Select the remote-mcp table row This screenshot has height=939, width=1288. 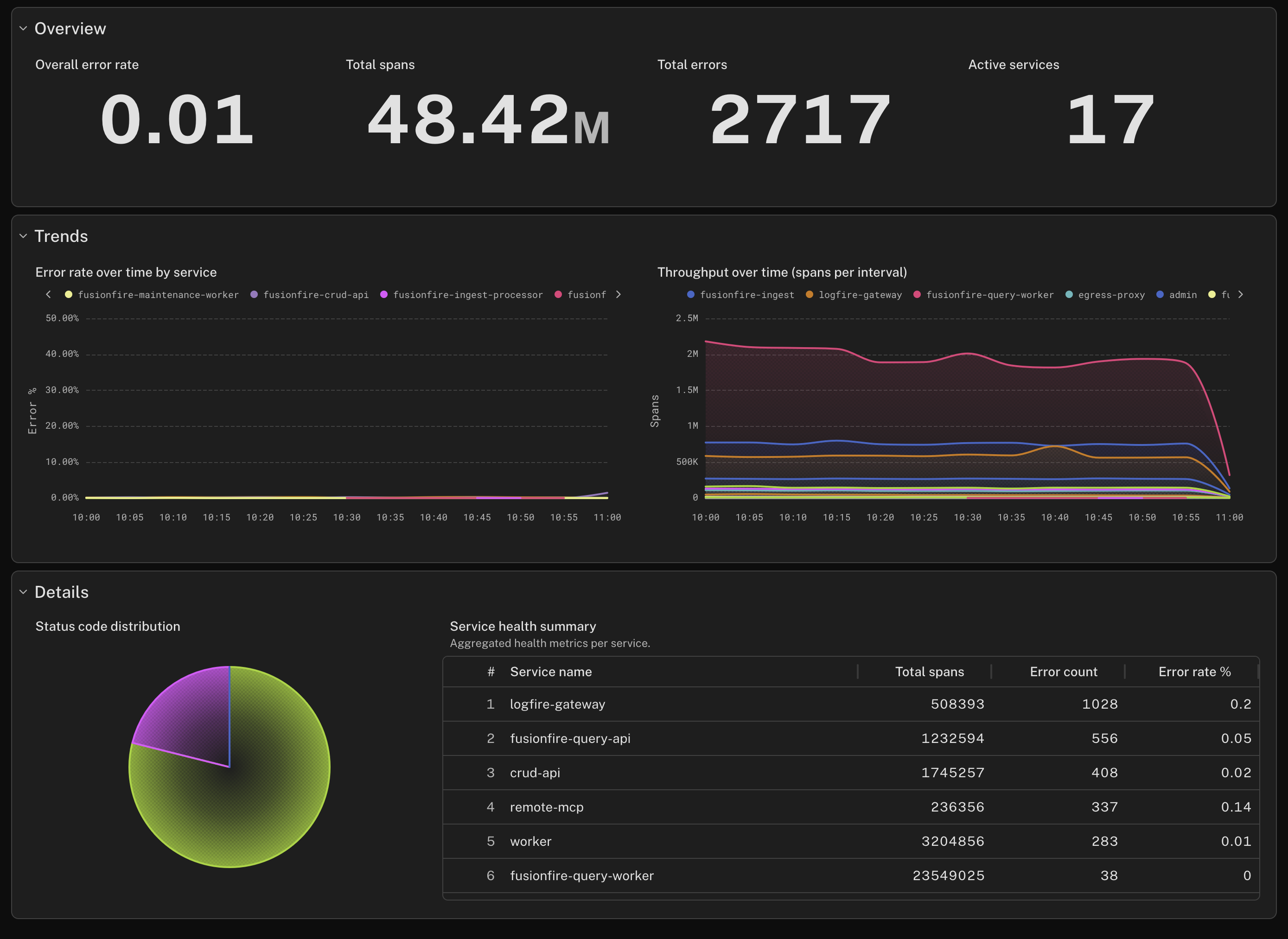(851, 807)
